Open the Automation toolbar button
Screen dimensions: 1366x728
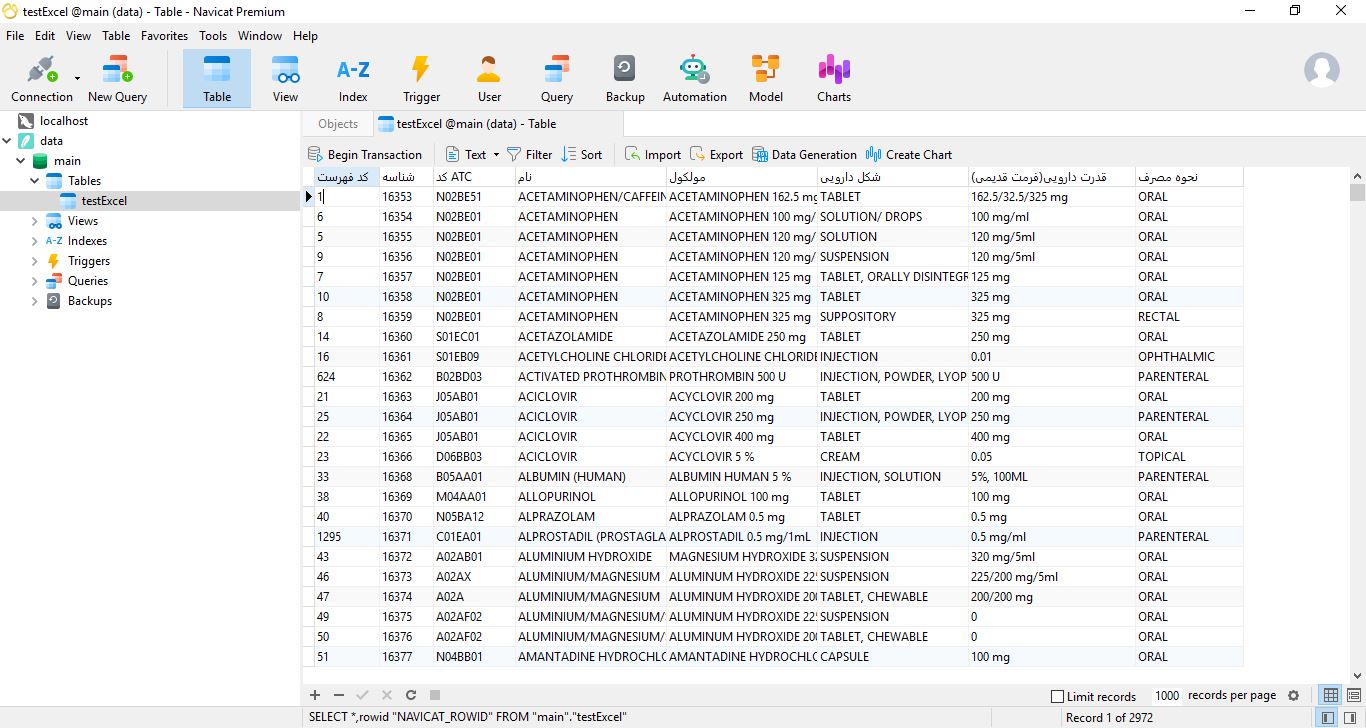pos(694,79)
